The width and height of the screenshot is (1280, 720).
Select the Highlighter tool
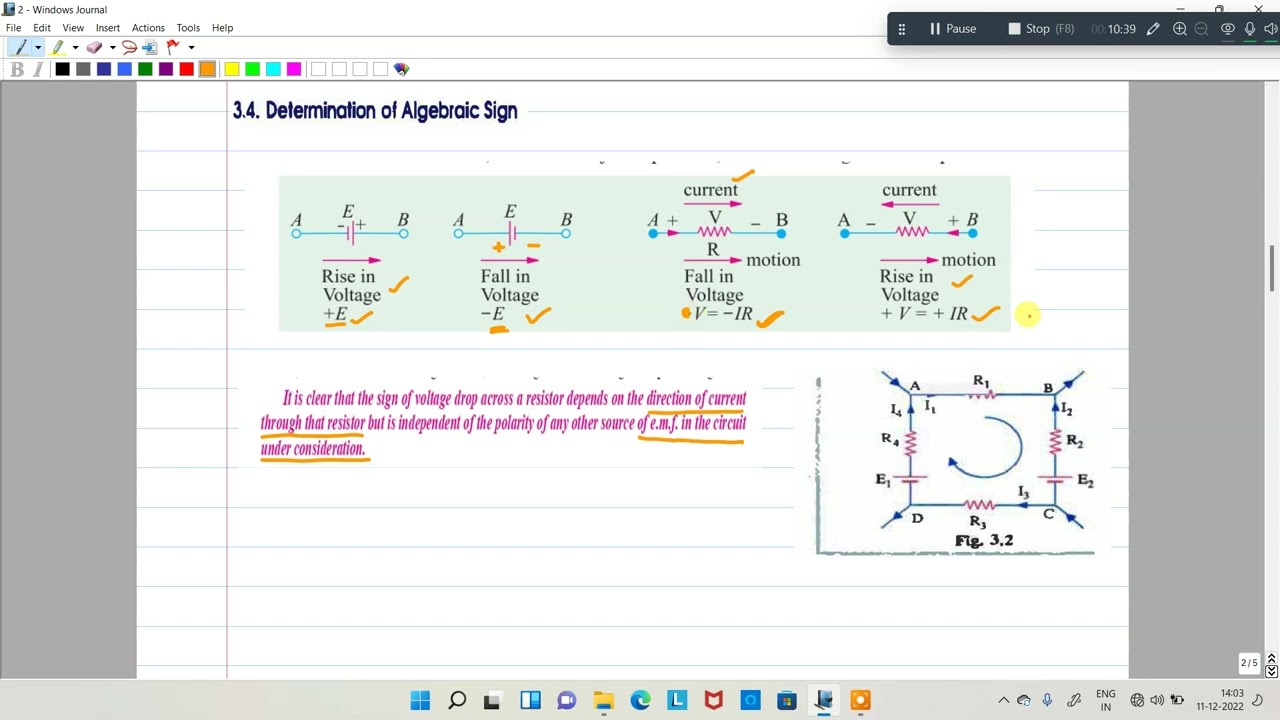tap(59, 47)
